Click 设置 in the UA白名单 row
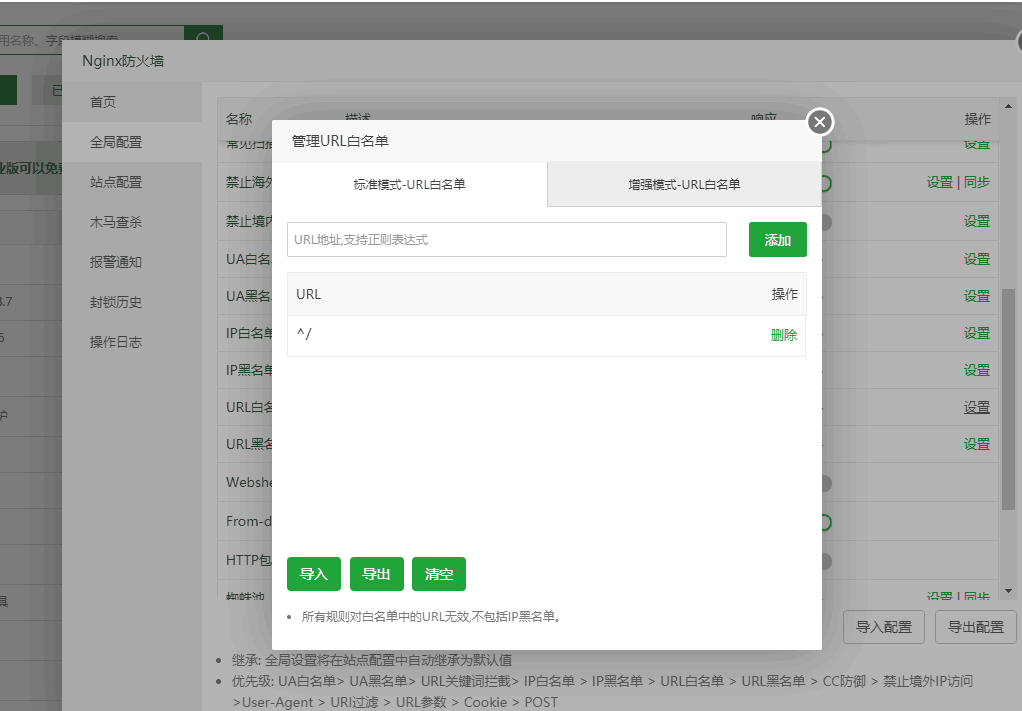The image size is (1022, 711). (x=977, y=259)
